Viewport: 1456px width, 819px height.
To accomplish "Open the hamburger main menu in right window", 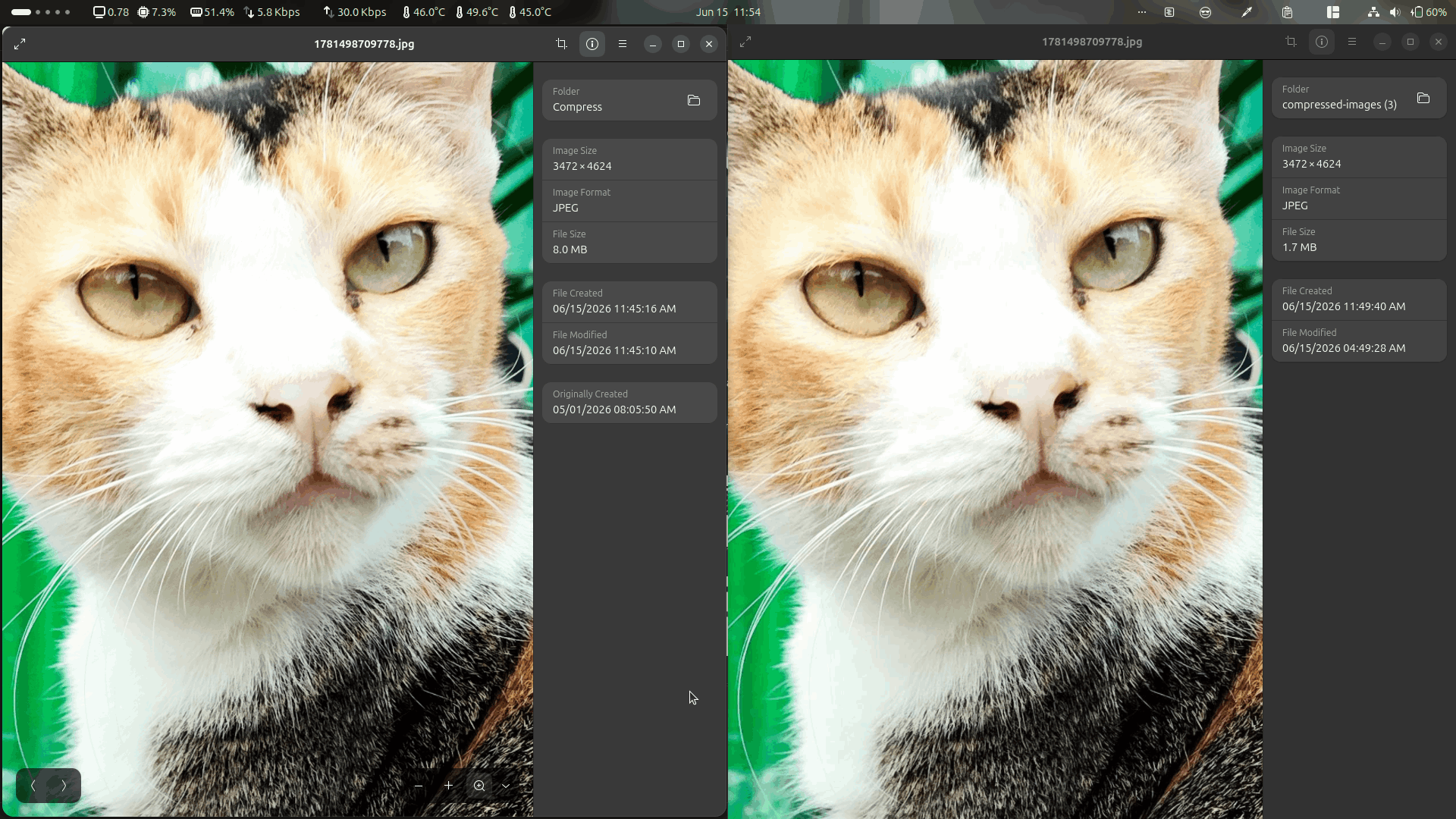I will [x=1352, y=42].
